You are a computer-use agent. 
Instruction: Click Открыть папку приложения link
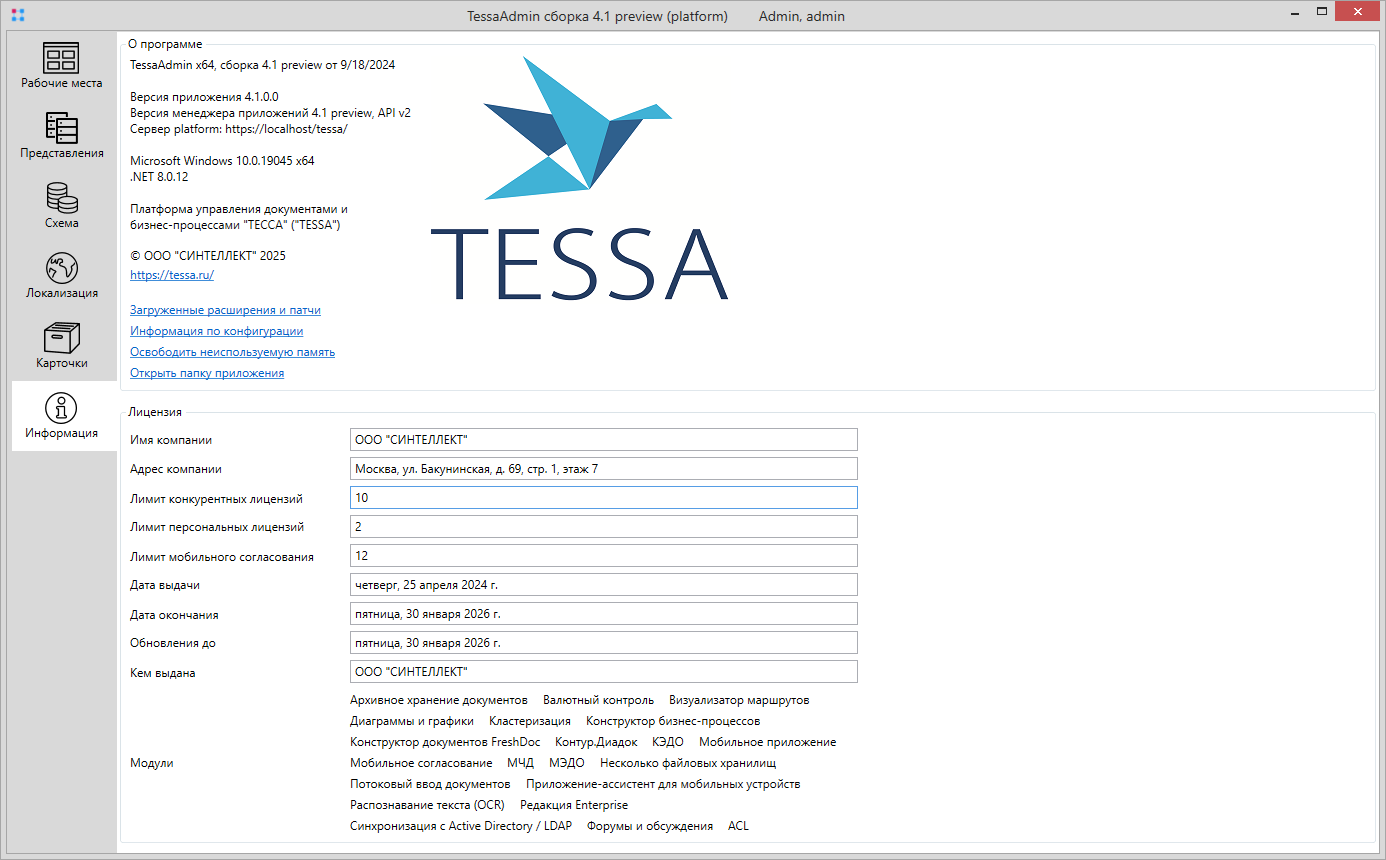(207, 373)
